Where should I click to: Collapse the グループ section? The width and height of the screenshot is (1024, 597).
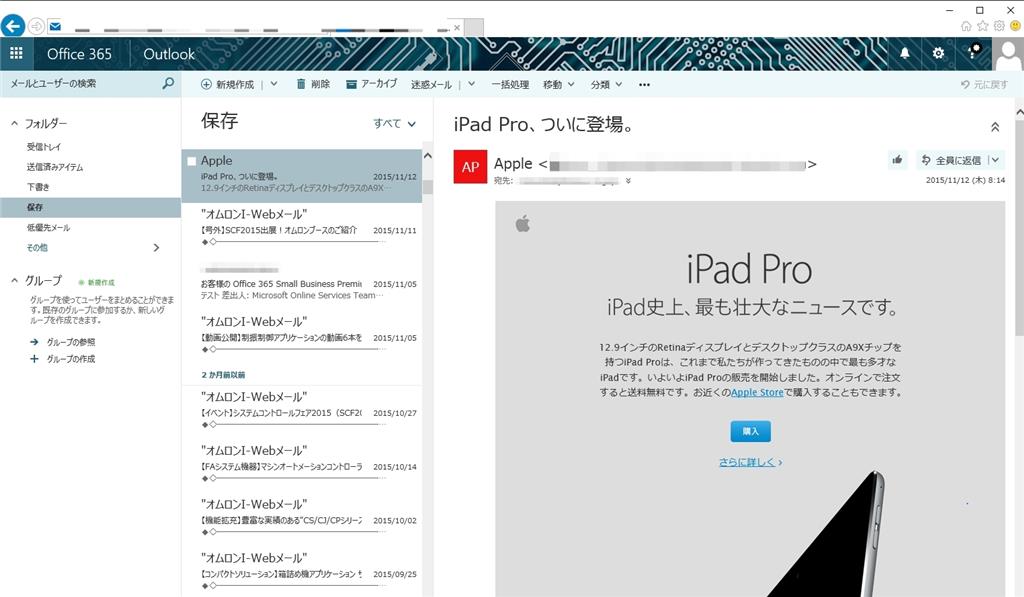click(x=14, y=280)
